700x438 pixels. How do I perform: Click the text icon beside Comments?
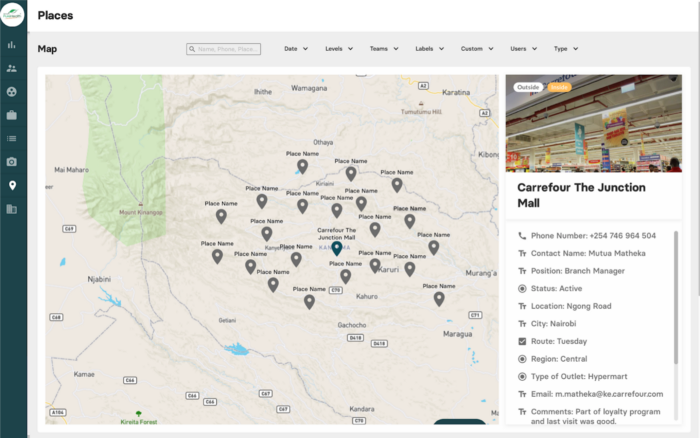(x=522, y=412)
